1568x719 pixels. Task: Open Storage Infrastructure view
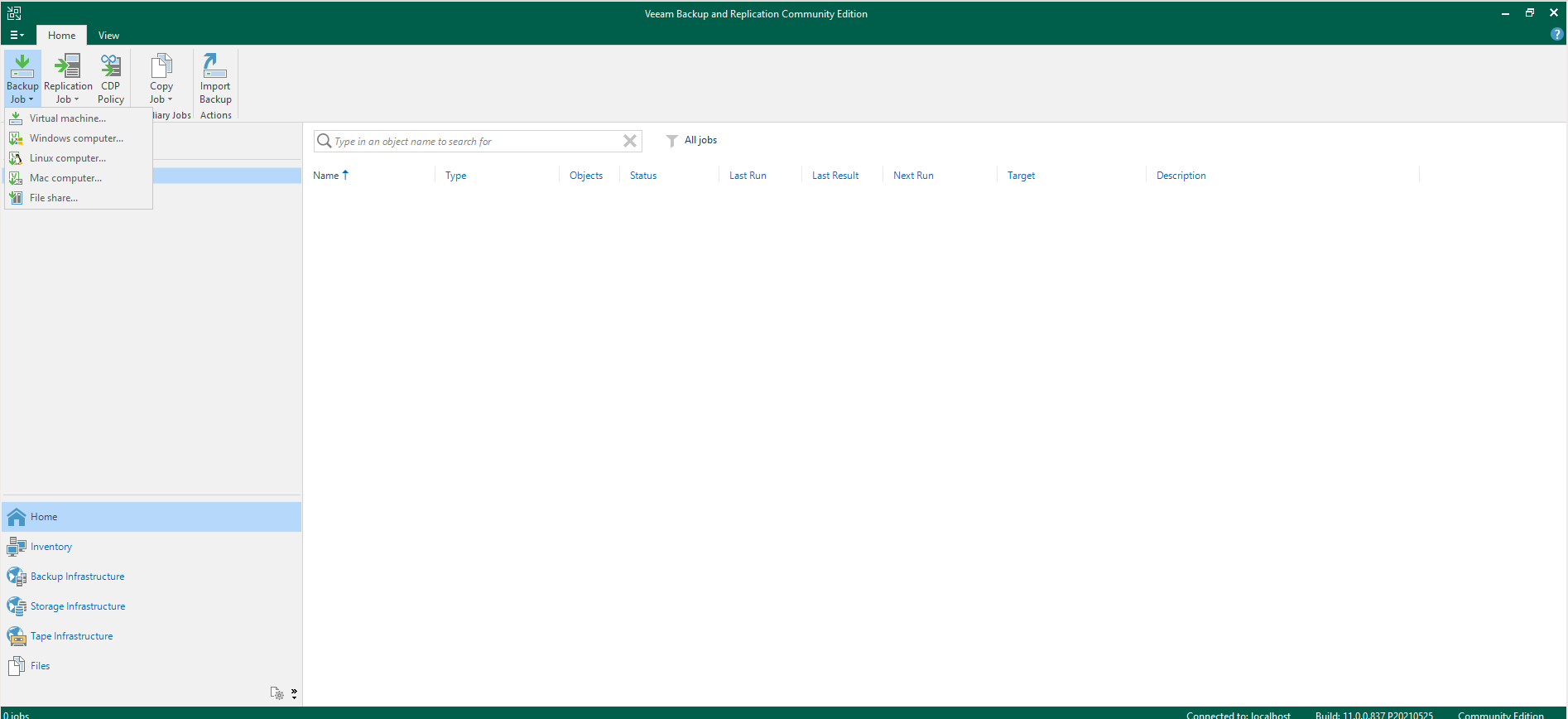coord(78,606)
